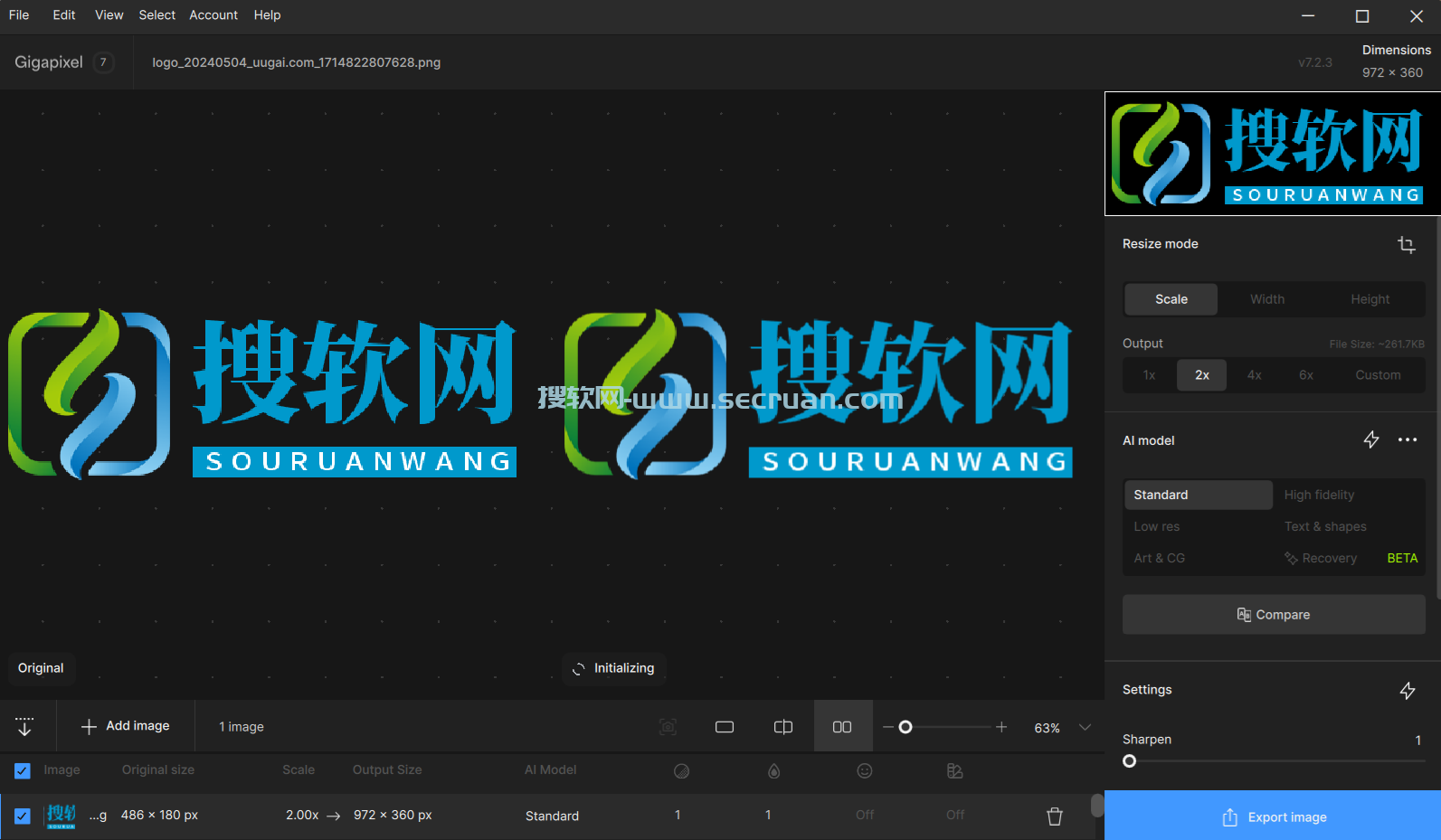Click the disabled face capture view icon
The height and width of the screenshot is (840, 1441).
coord(668,727)
